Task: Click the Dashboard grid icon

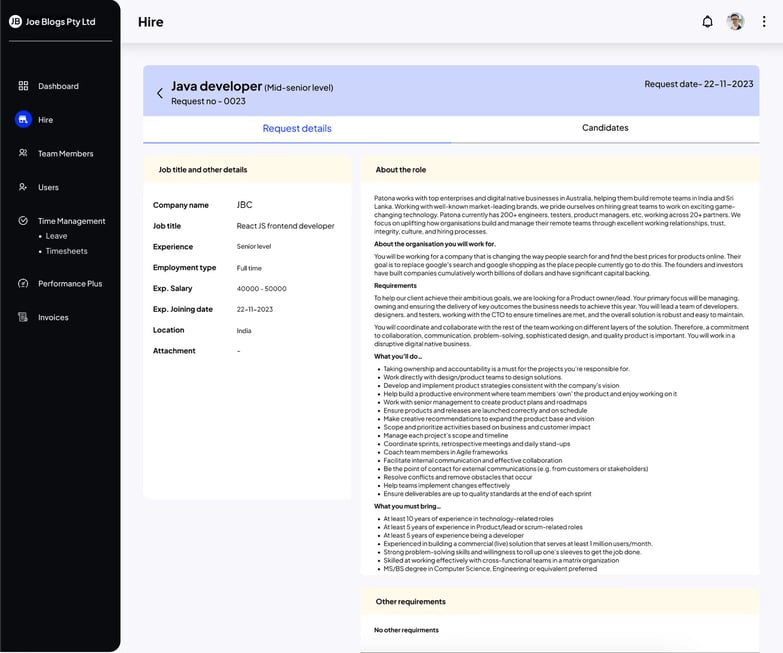Action: [23, 86]
